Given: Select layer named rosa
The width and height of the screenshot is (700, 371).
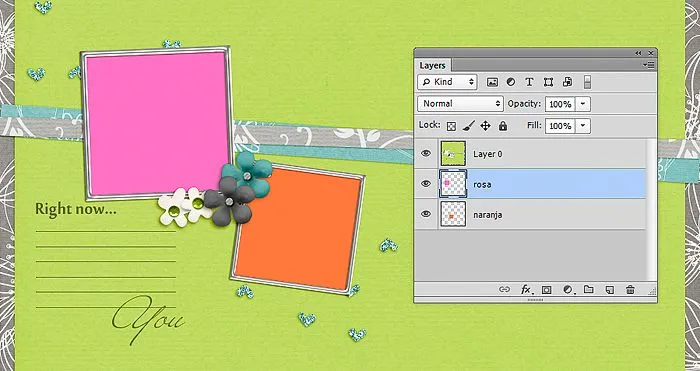Looking at the screenshot, I should [x=482, y=184].
